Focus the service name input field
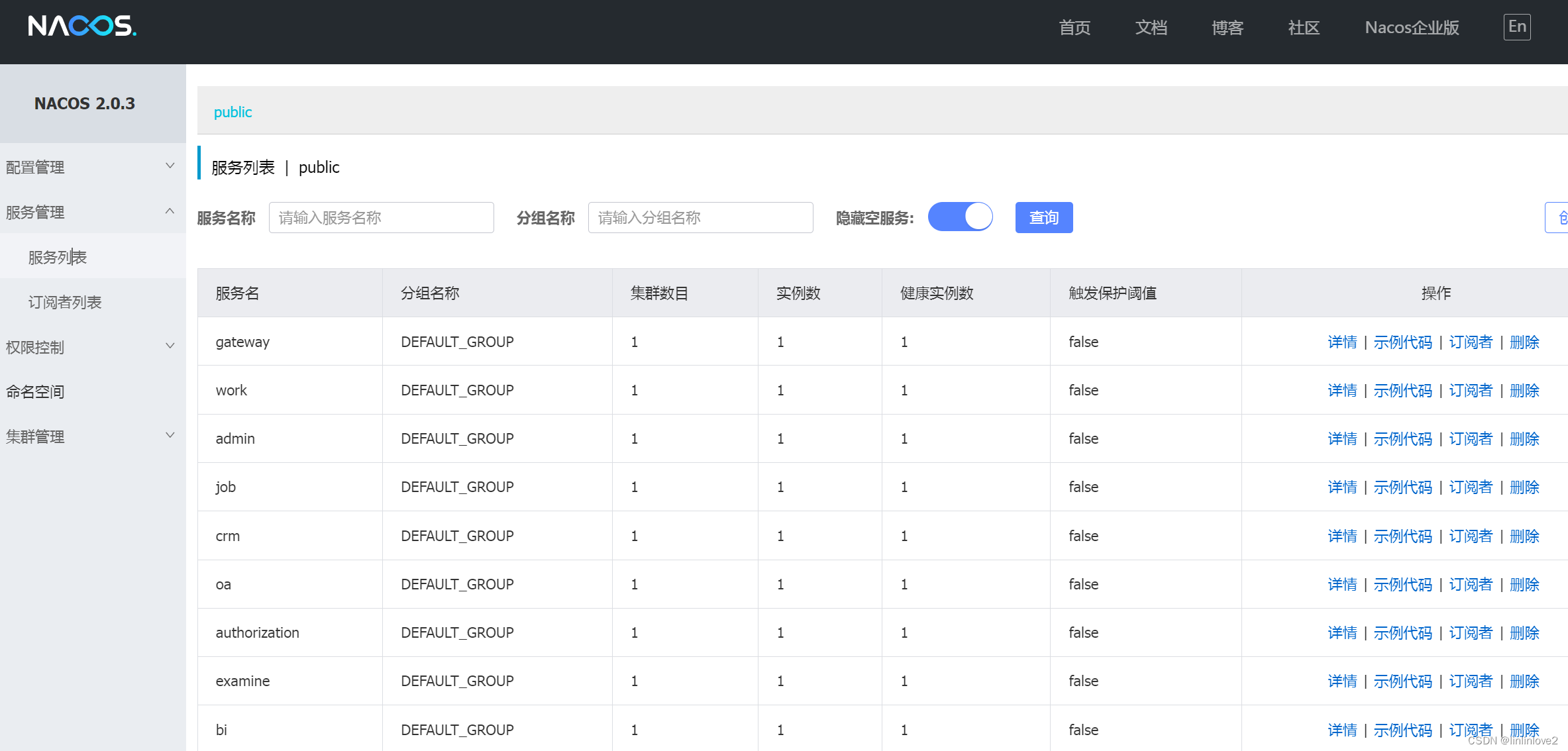 click(x=381, y=217)
